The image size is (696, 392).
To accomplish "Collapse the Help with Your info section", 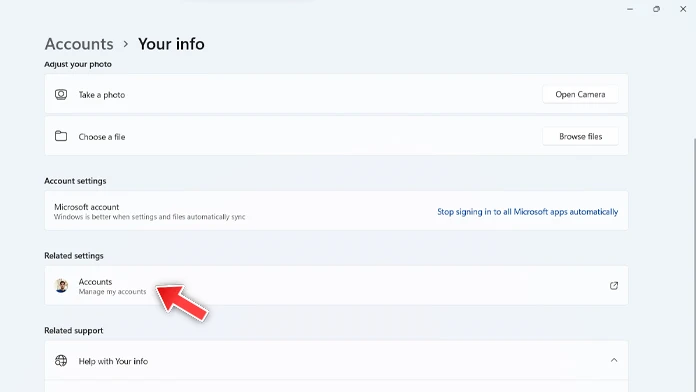I will coord(614,360).
